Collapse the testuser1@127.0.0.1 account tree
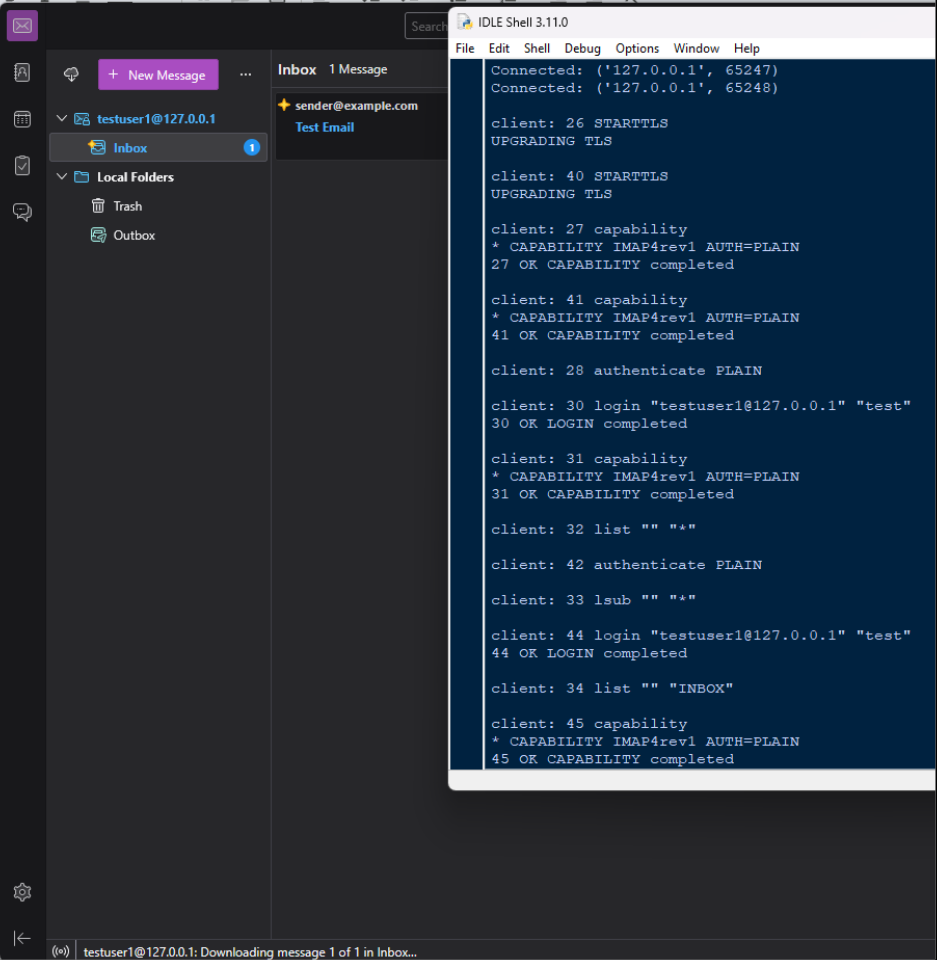 (x=62, y=118)
